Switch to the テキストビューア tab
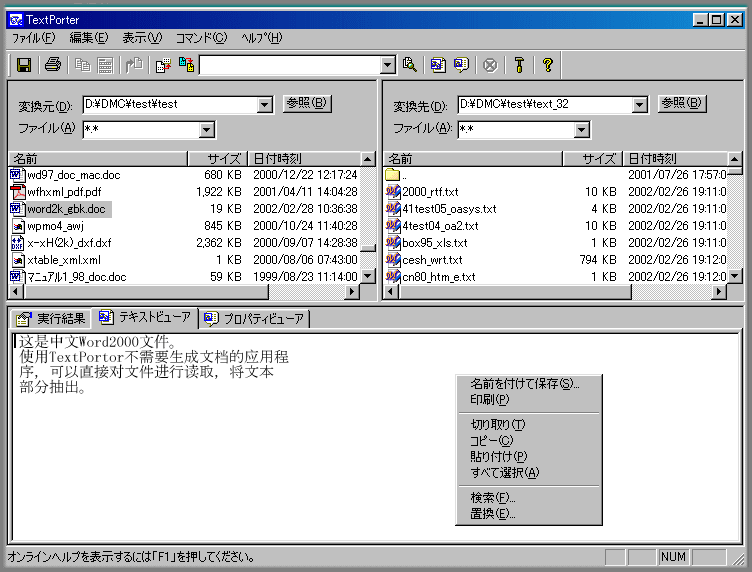 coord(145,317)
